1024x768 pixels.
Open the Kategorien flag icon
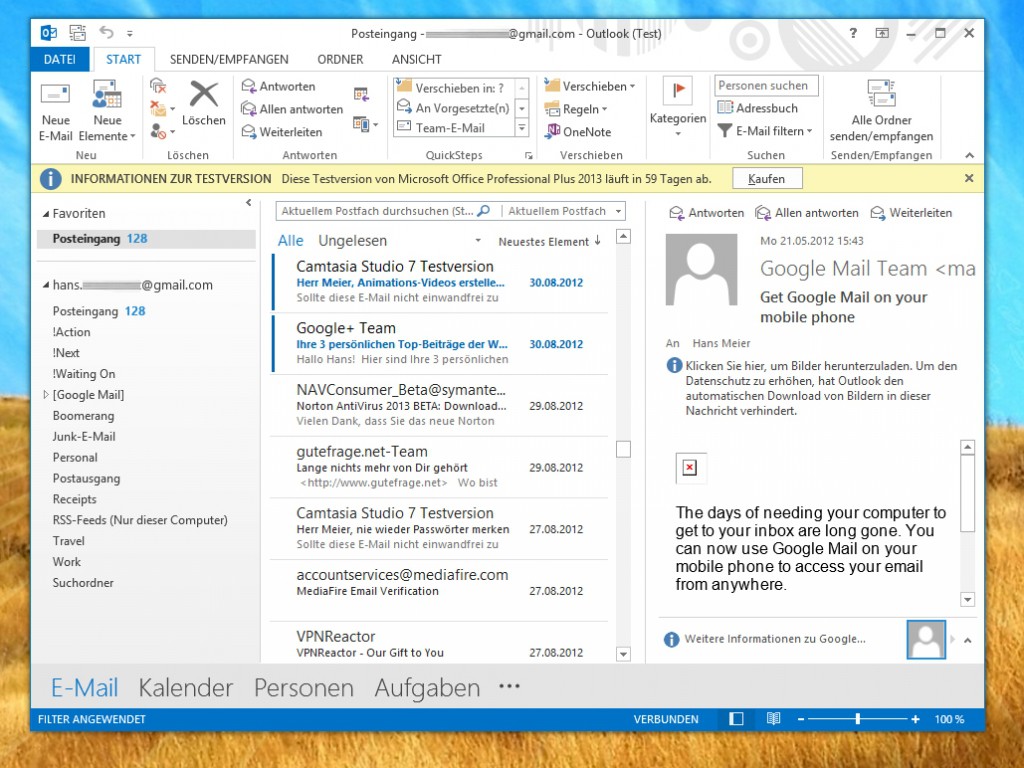point(677,91)
